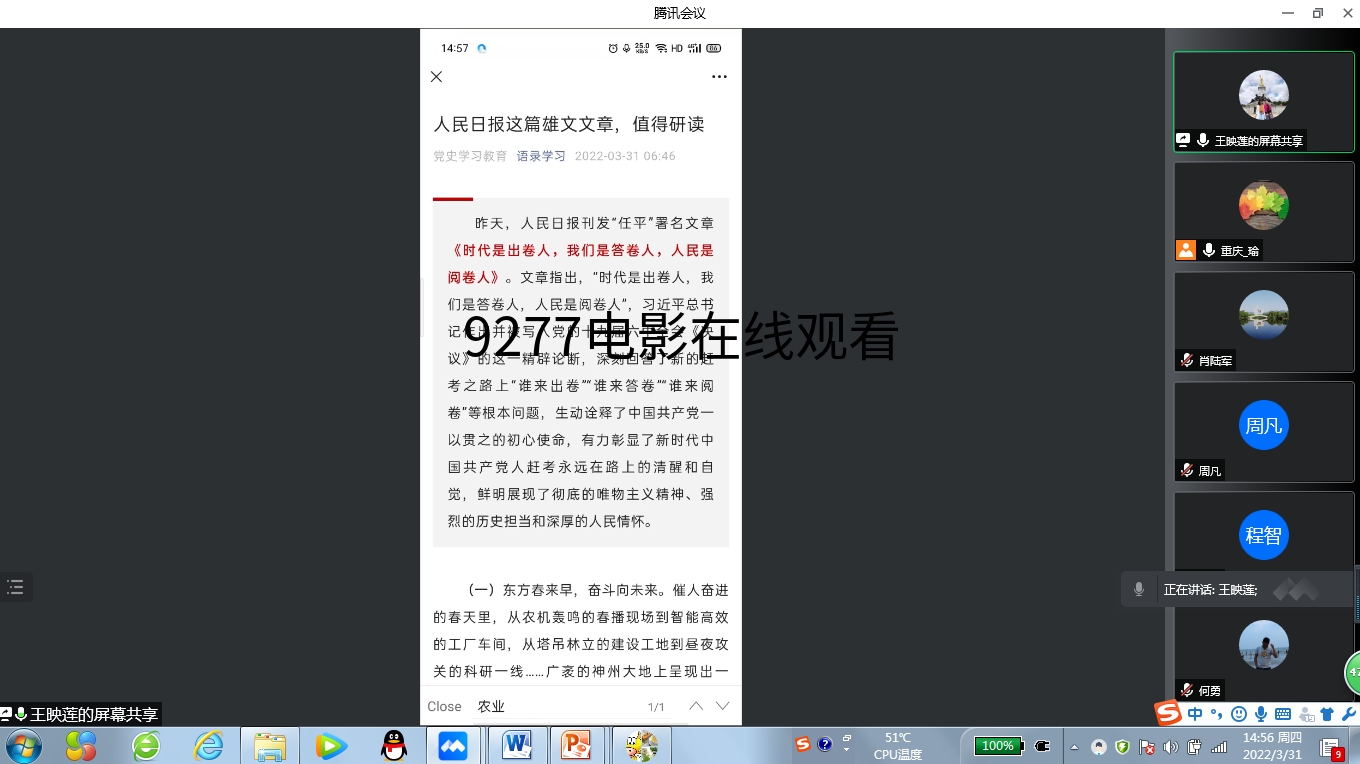Open QQ penguin icon on the taskbar
Screen dimensions: 1360x764
(394, 746)
